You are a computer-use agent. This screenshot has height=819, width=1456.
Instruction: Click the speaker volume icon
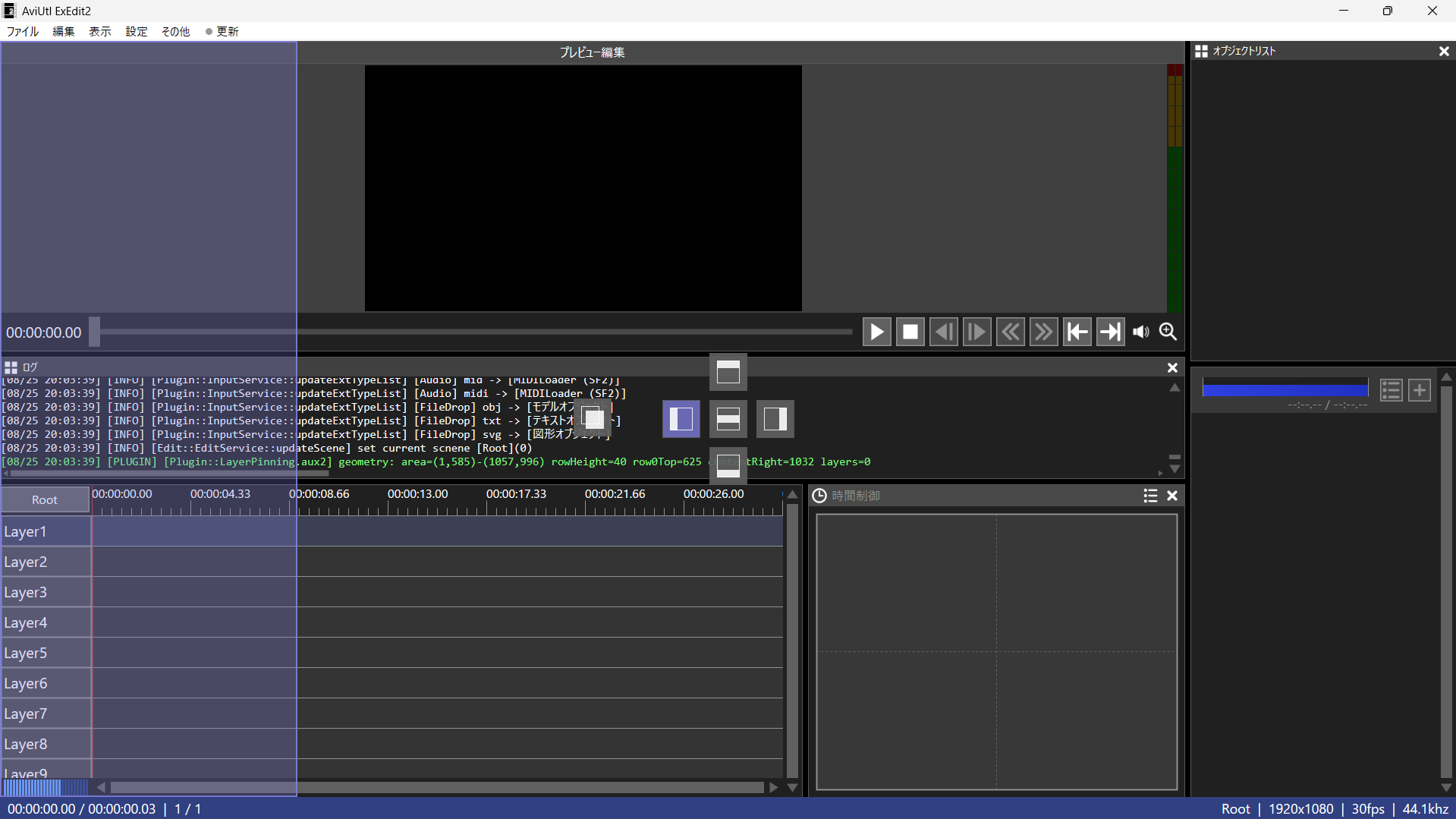pyautogui.click(x=1140, y=332)
